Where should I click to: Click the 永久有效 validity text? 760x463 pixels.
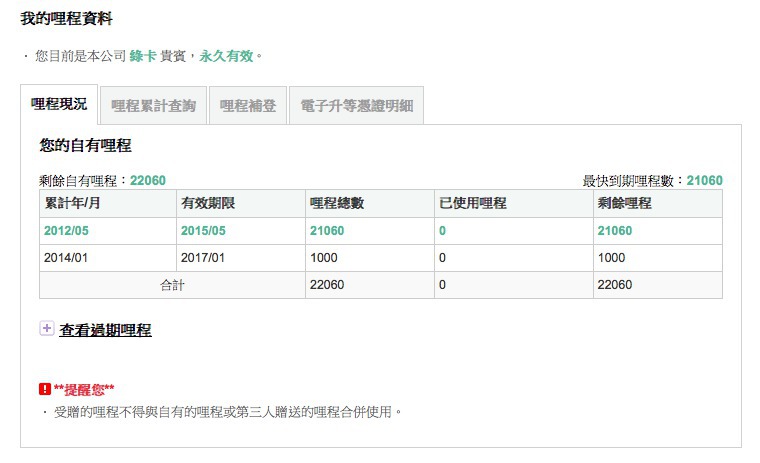click(227, 56)
